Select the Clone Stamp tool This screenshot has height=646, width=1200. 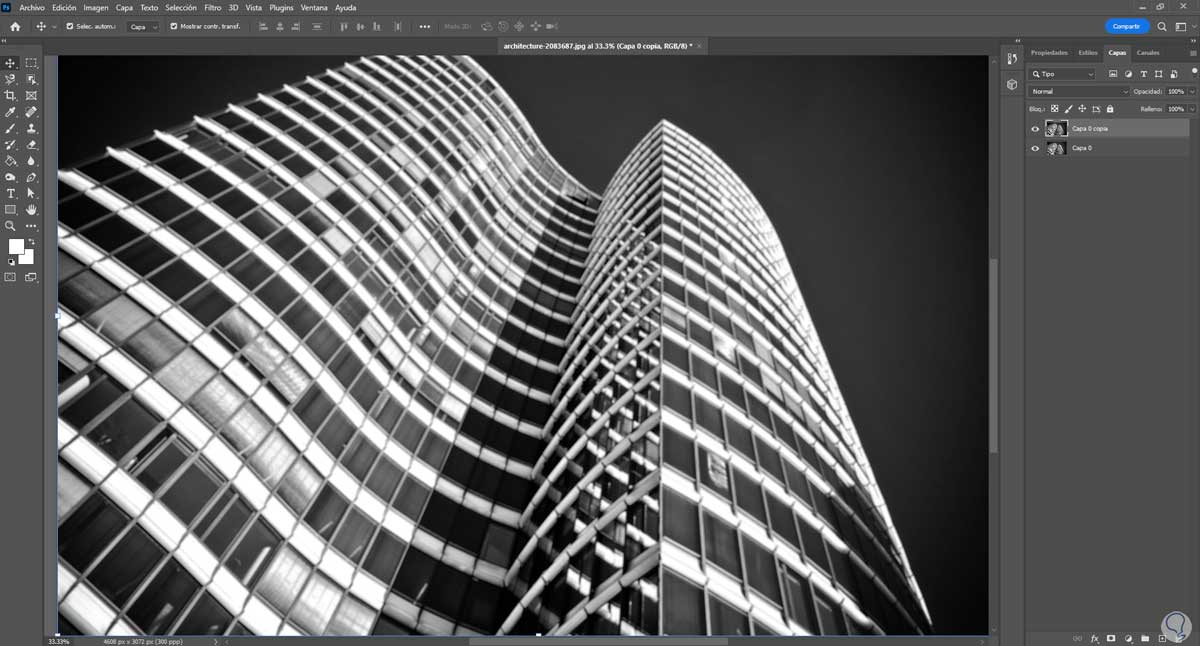pos(31,128)
